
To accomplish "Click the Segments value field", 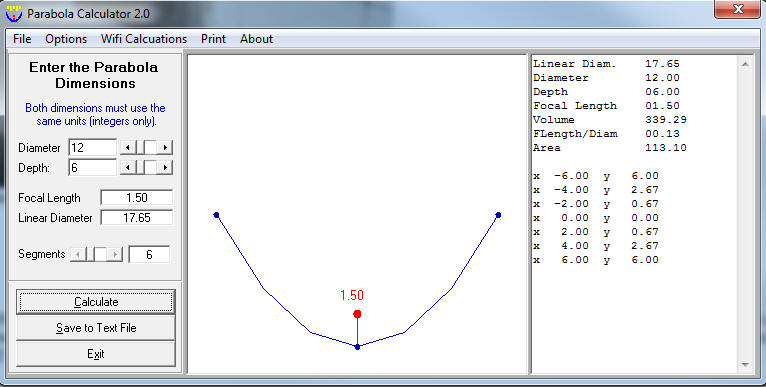I will (x=149, y=255).
